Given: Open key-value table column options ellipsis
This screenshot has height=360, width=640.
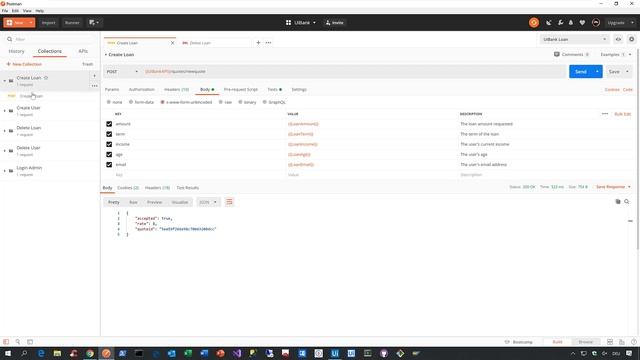Looking at the screenshot, I should click(x=605, y=114).
